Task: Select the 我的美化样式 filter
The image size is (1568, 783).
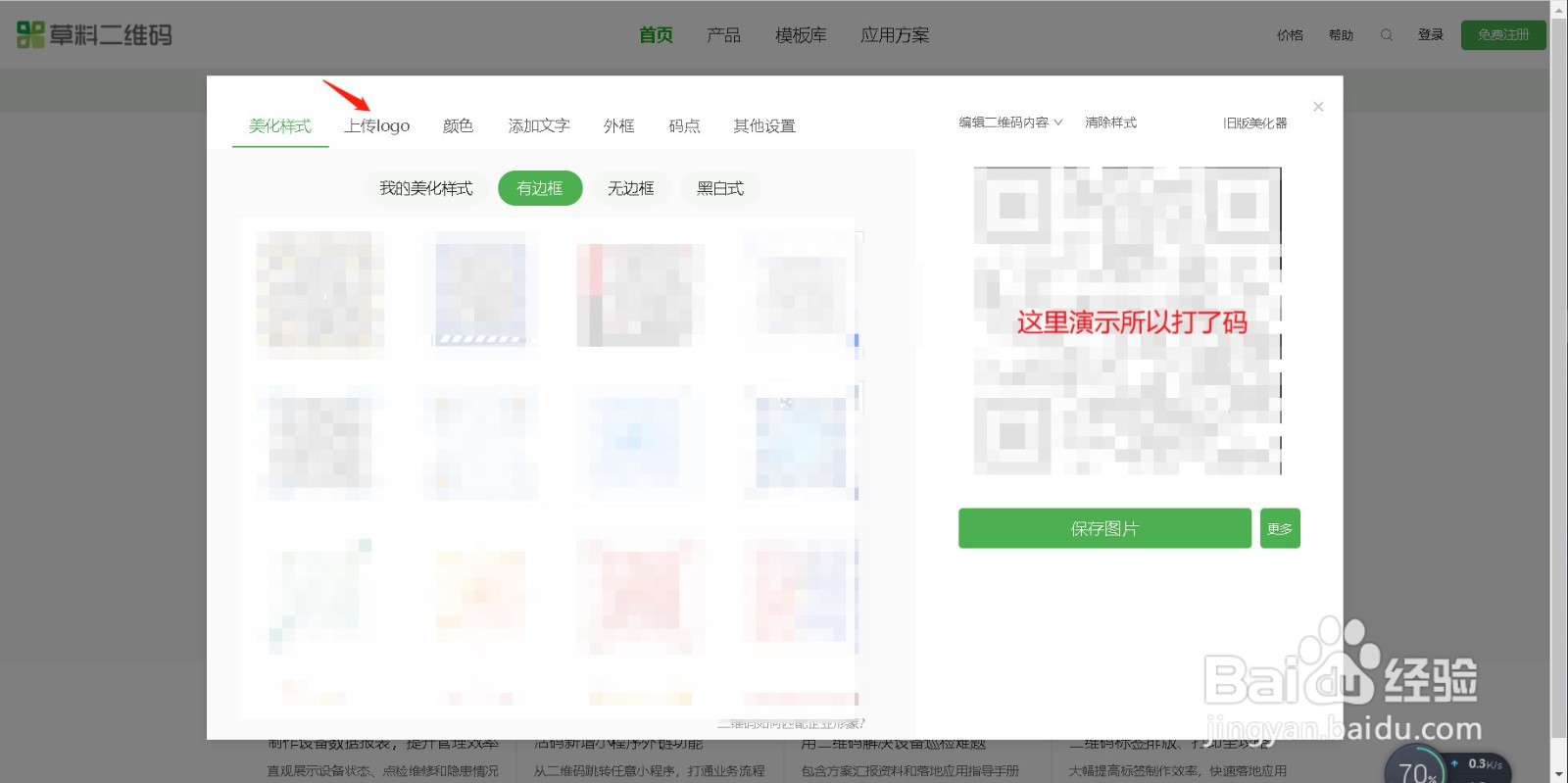Action: (426, 188)
